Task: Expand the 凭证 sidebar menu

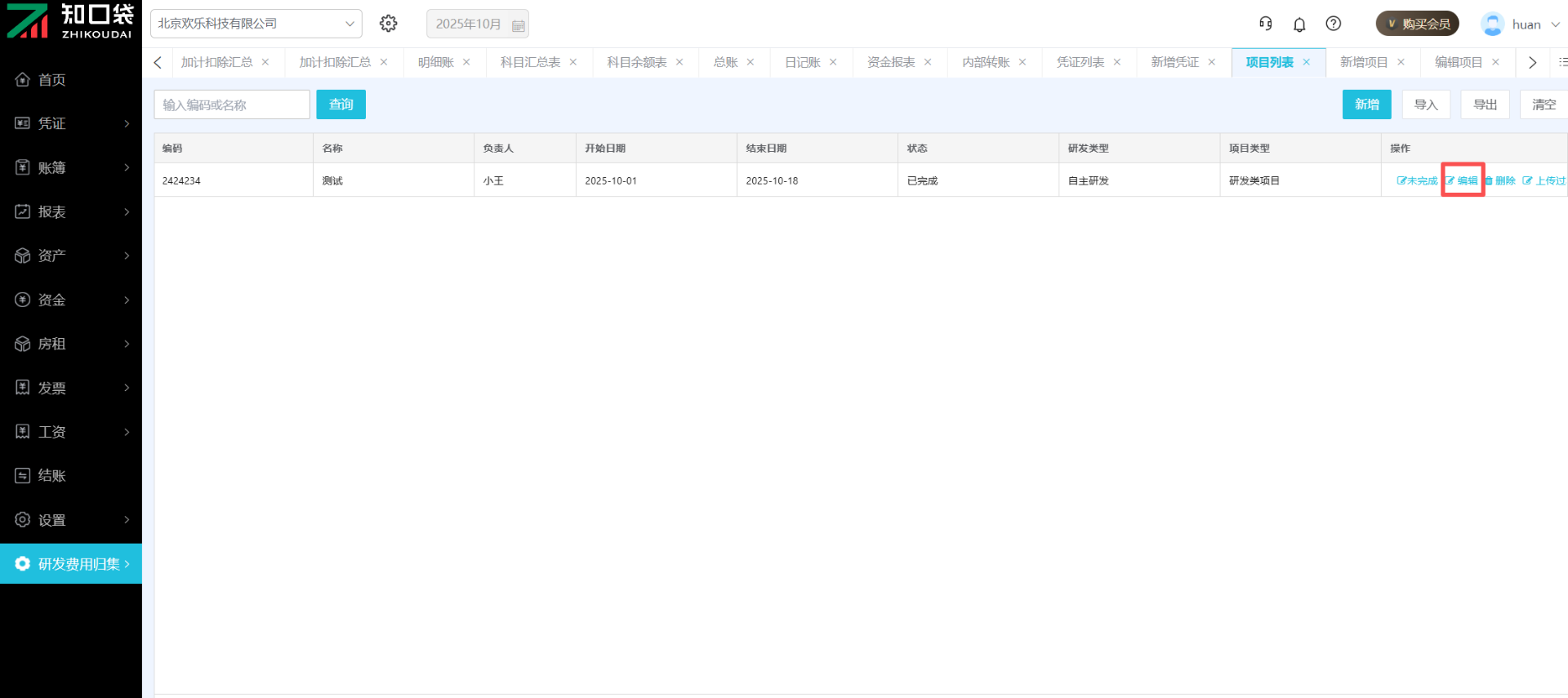Action: coord(71,123)
